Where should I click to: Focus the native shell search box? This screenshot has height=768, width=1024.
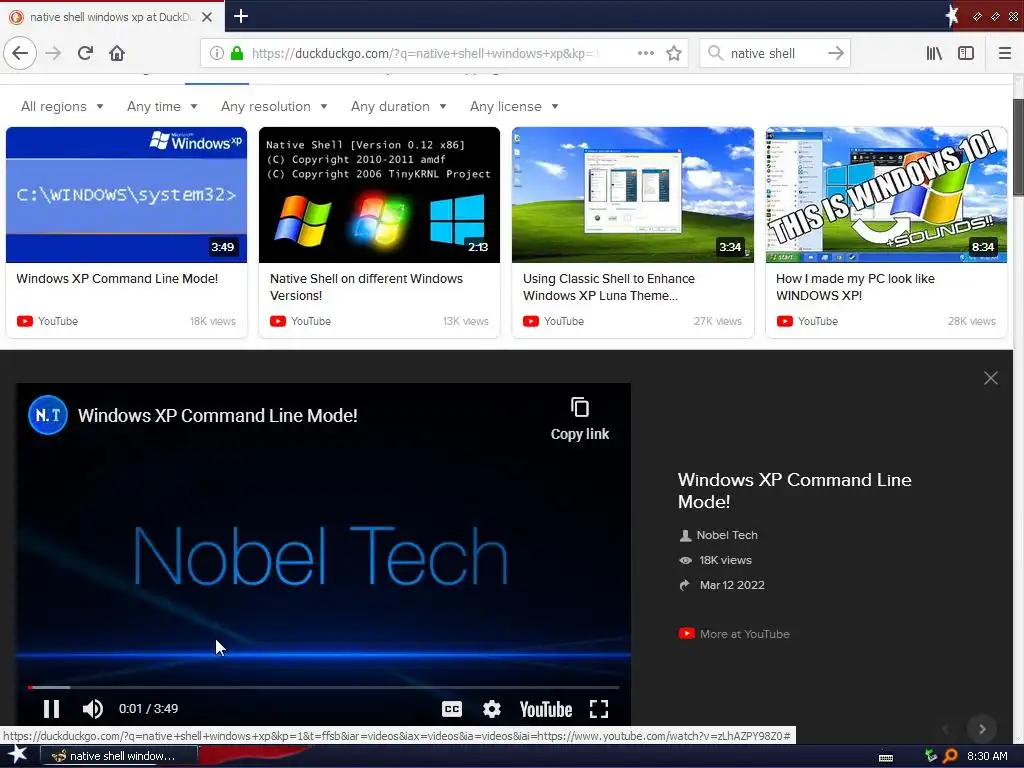point(774,53)
